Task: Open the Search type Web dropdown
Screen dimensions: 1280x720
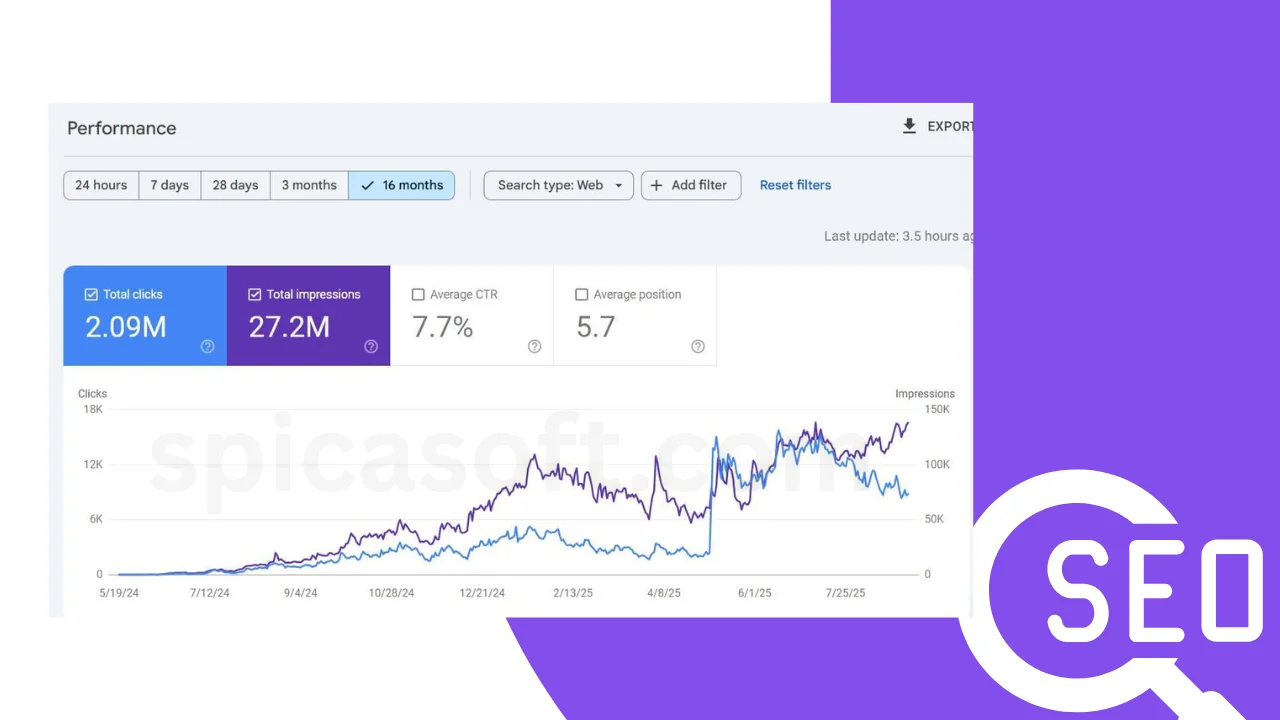Action: point(558,185)
